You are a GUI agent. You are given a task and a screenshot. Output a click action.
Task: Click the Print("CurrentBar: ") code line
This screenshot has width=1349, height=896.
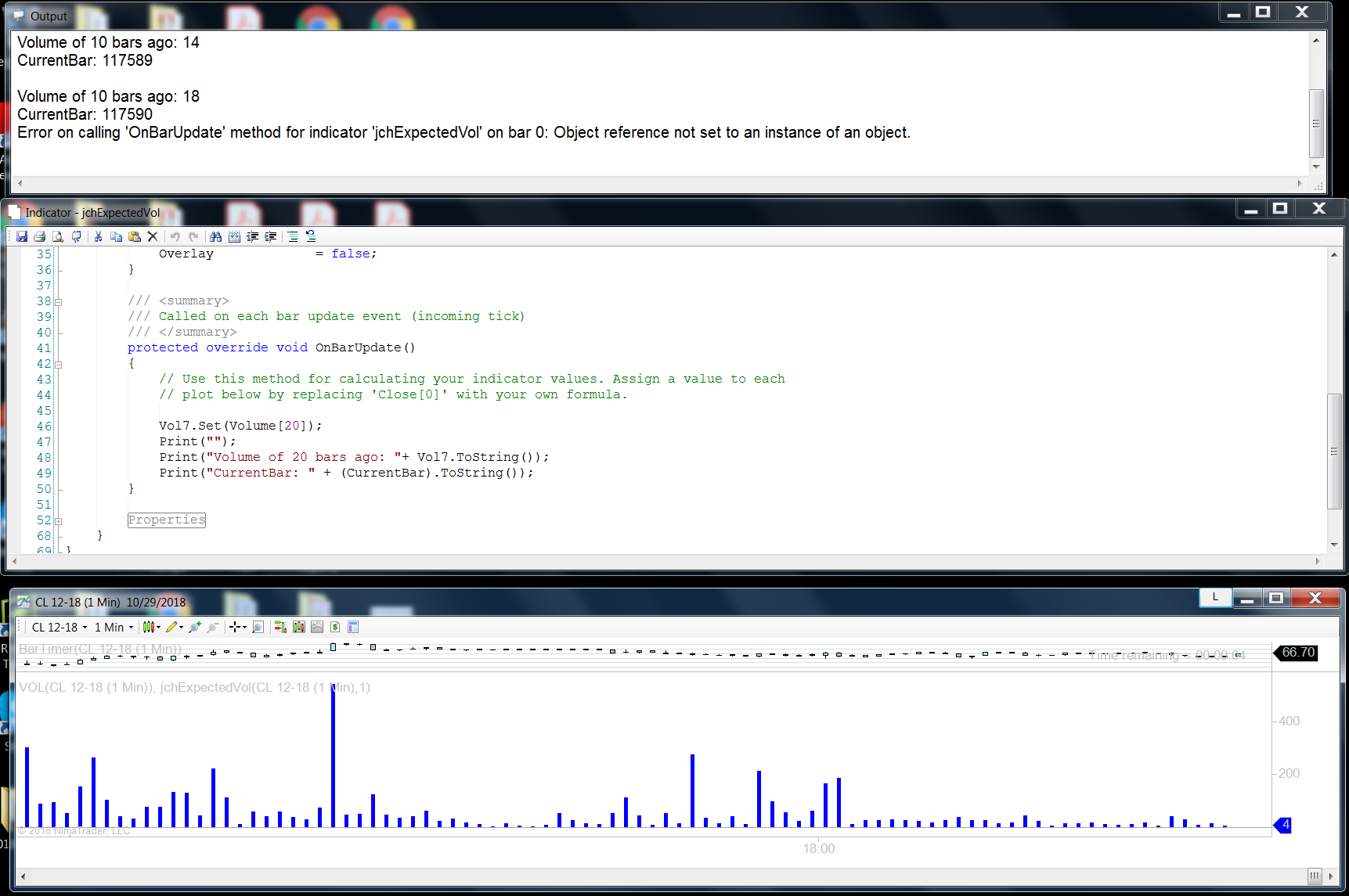tap(346, 473)
